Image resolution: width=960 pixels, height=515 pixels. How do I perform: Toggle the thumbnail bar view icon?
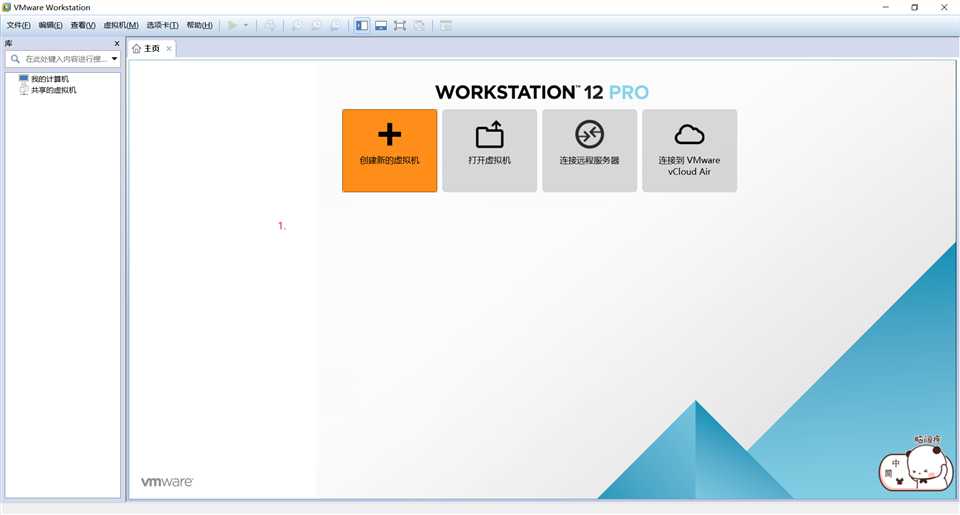pyautogui.click(x=381, y=26)
